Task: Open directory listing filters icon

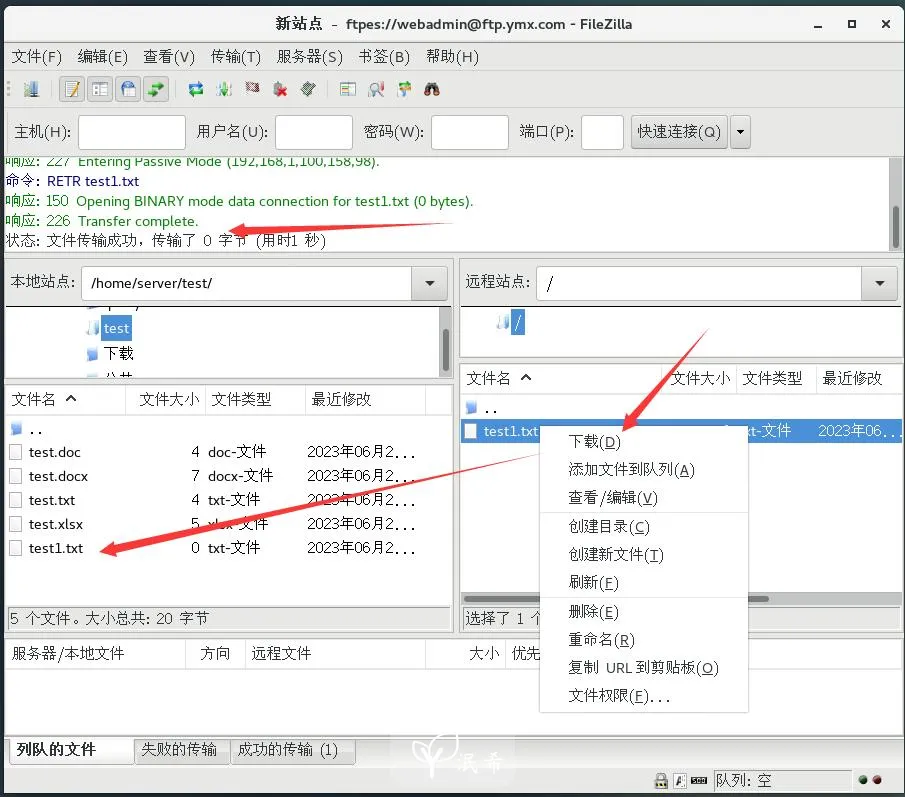Action: point(347,89)
